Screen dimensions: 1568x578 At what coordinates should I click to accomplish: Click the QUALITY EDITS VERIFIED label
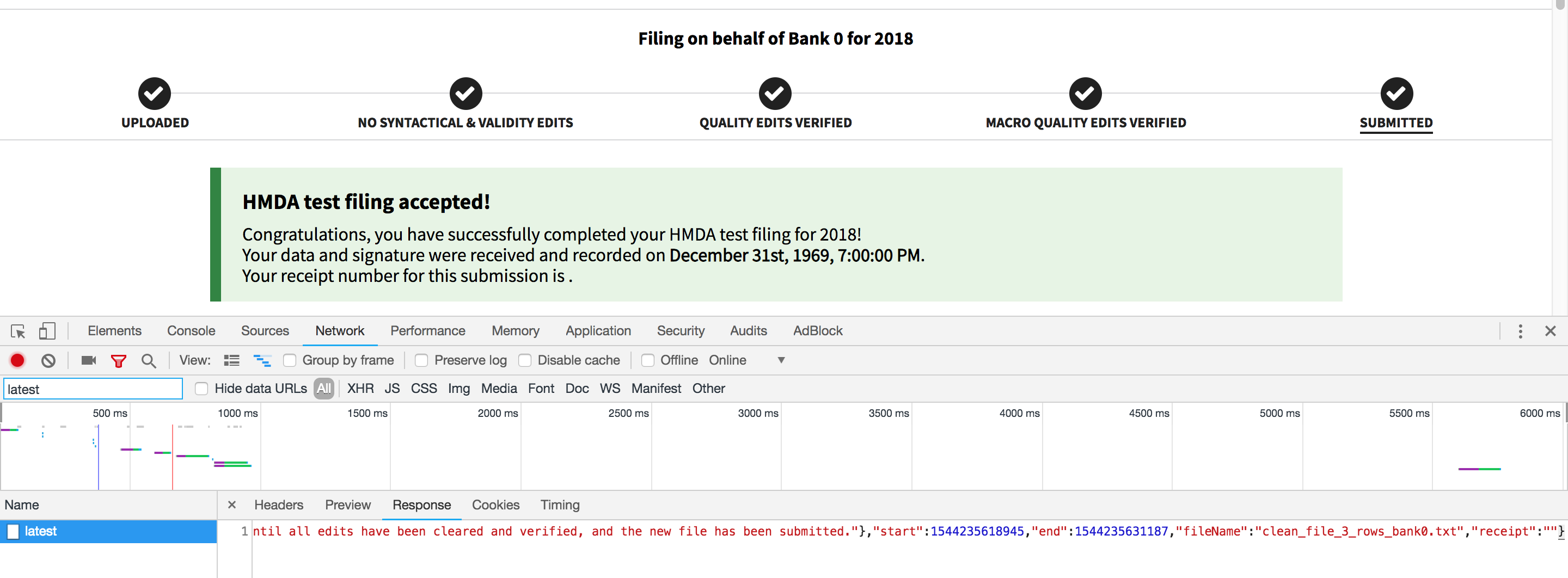click(x=775, y=122)
